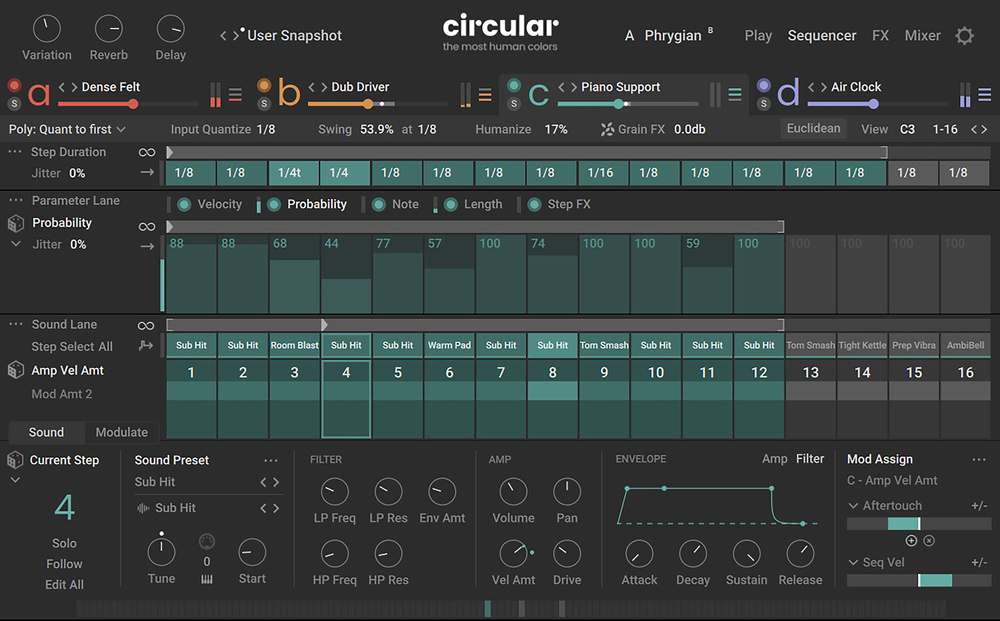Click the Current Step dice icon

point(15,460)
